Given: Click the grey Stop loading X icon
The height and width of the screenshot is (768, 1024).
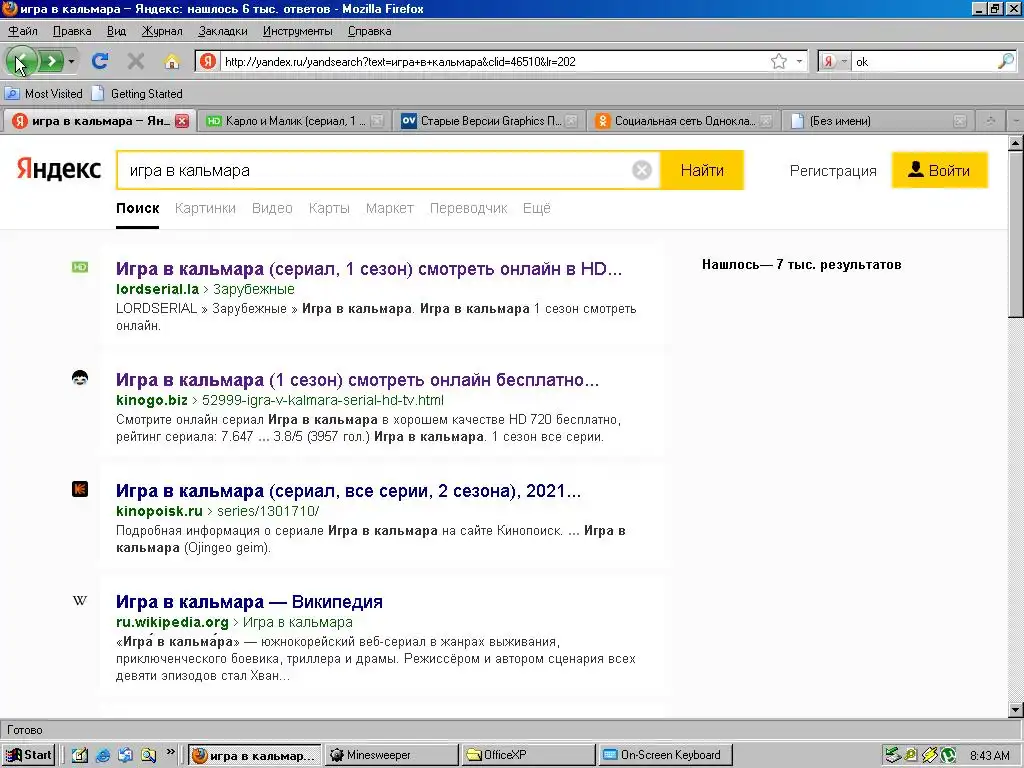Looking at the screenshot, I should pyautogui.click(x=136, y=61).
